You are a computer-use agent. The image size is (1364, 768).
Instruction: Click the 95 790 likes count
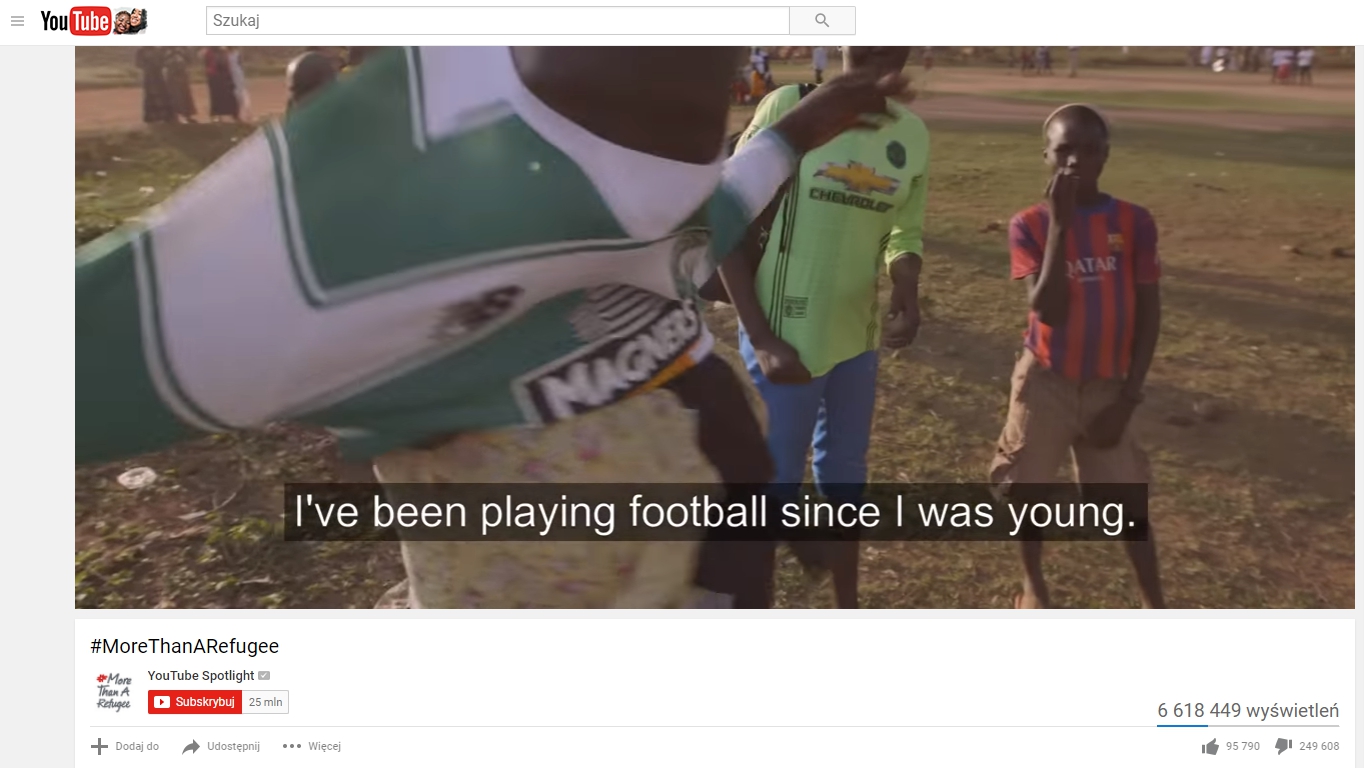coord(1243,746)
